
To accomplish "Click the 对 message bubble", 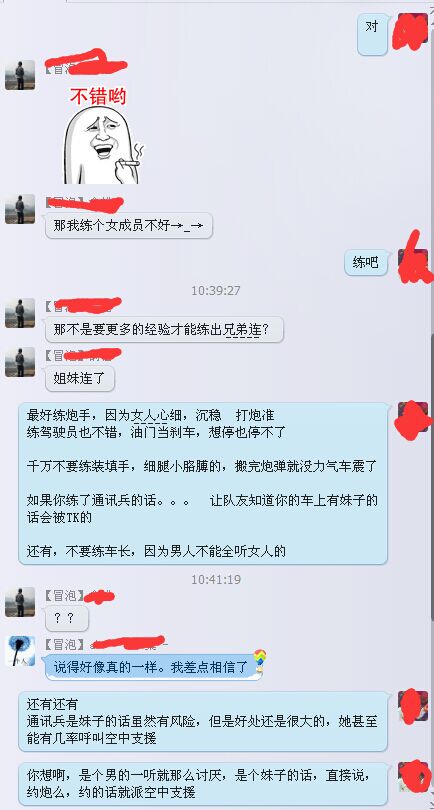I will pos(373,34).
